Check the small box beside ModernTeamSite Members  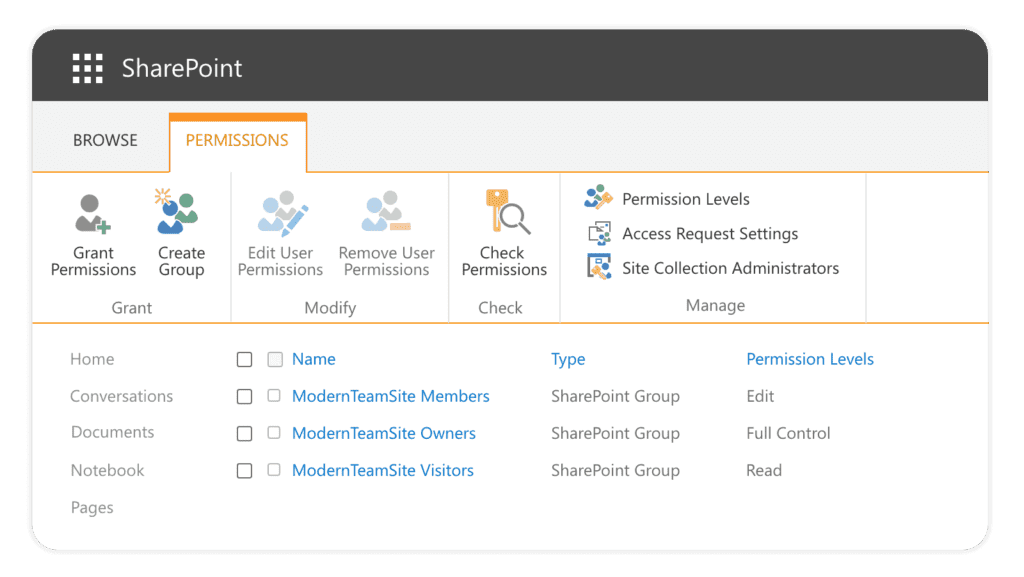pos(274,396)
